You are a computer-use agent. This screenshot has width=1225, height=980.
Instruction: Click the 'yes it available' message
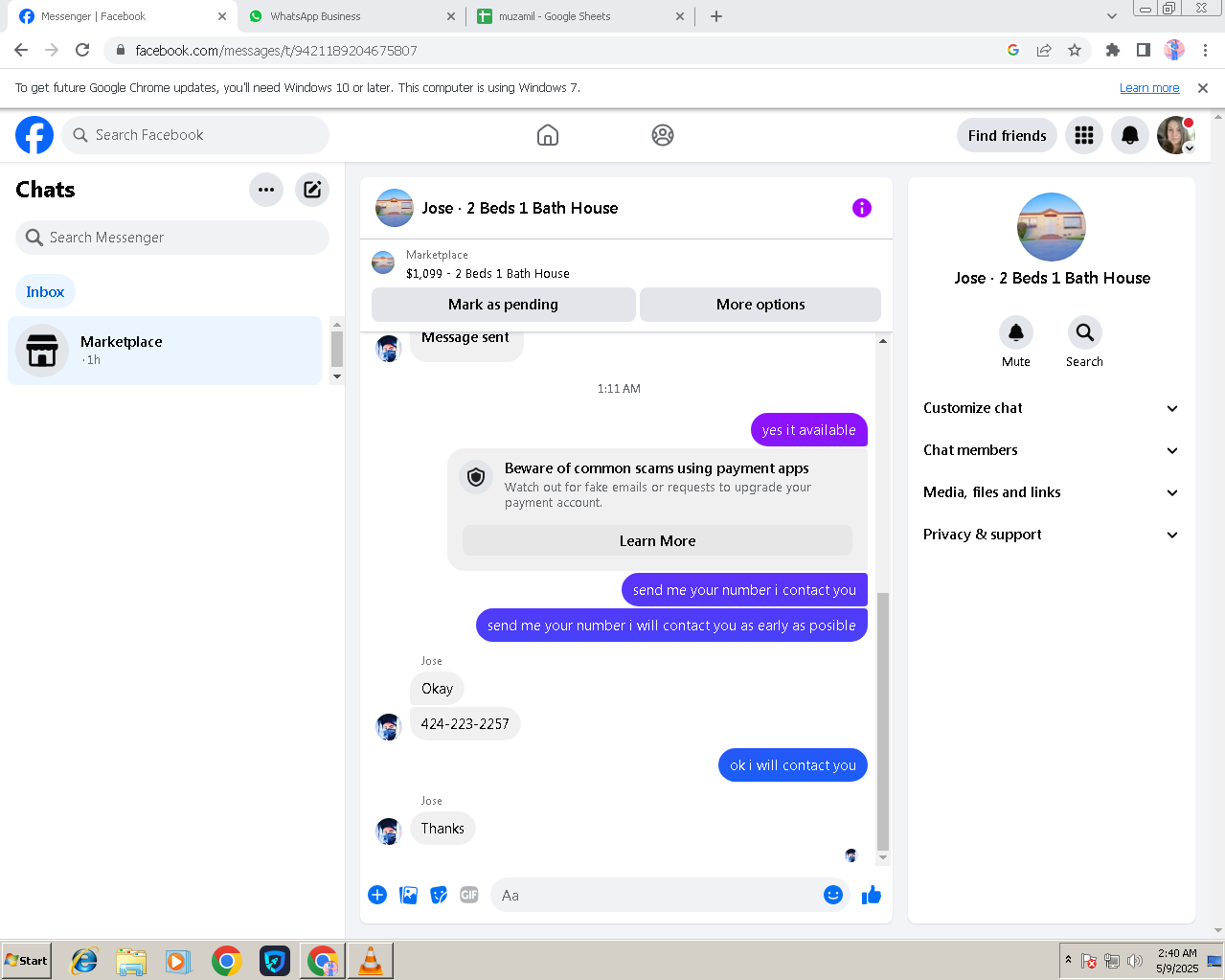[809, 430]
